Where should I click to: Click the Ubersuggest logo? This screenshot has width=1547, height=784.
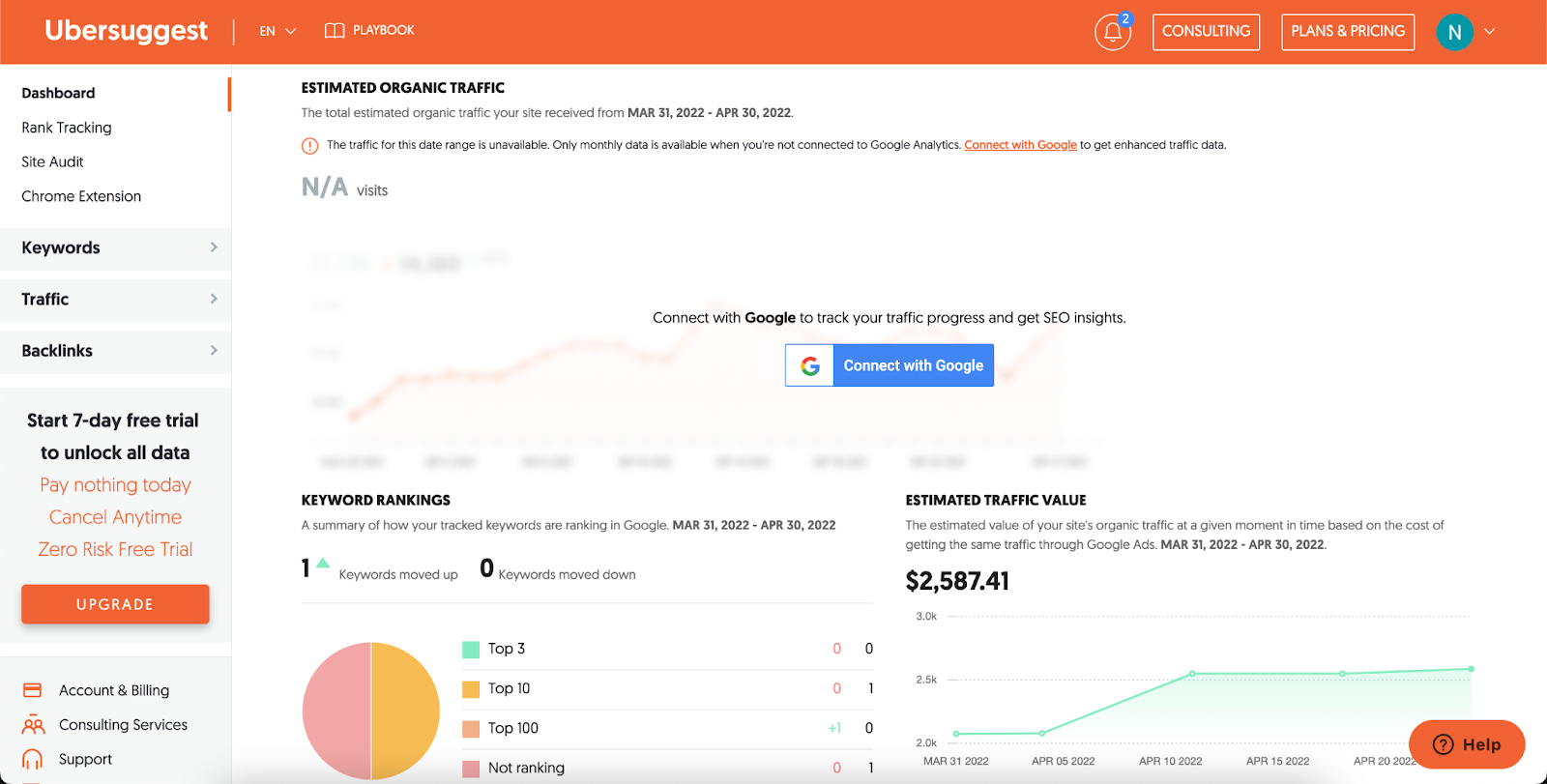coord(126,31)
